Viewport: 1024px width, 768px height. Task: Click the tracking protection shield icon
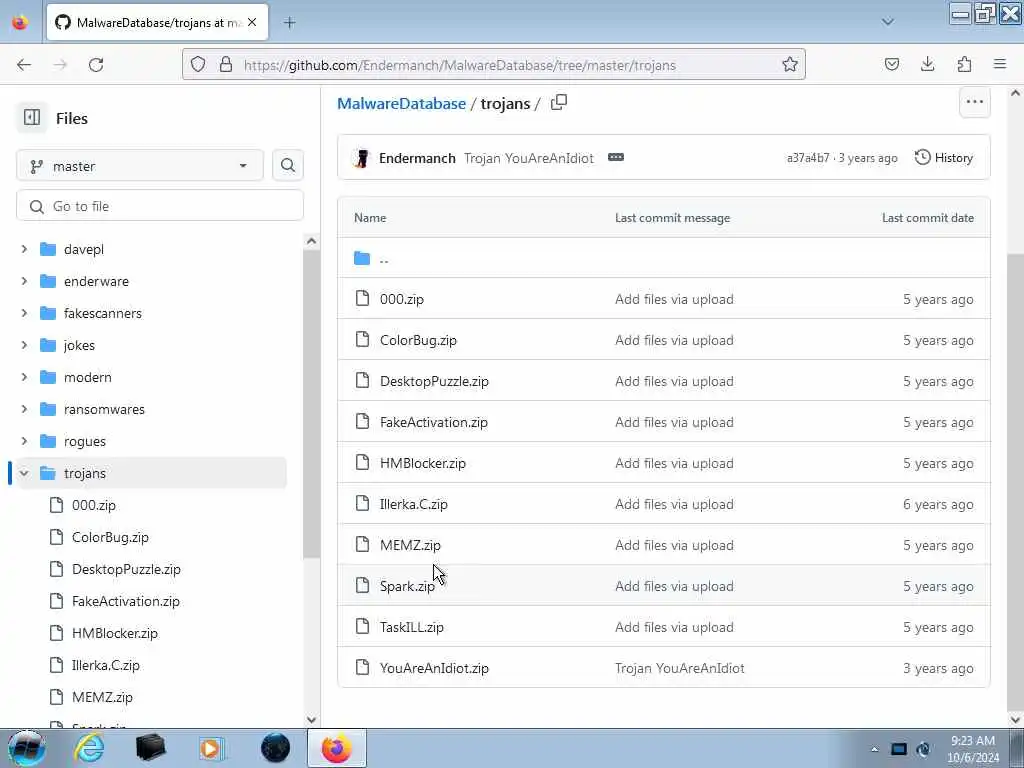[198, 64]
